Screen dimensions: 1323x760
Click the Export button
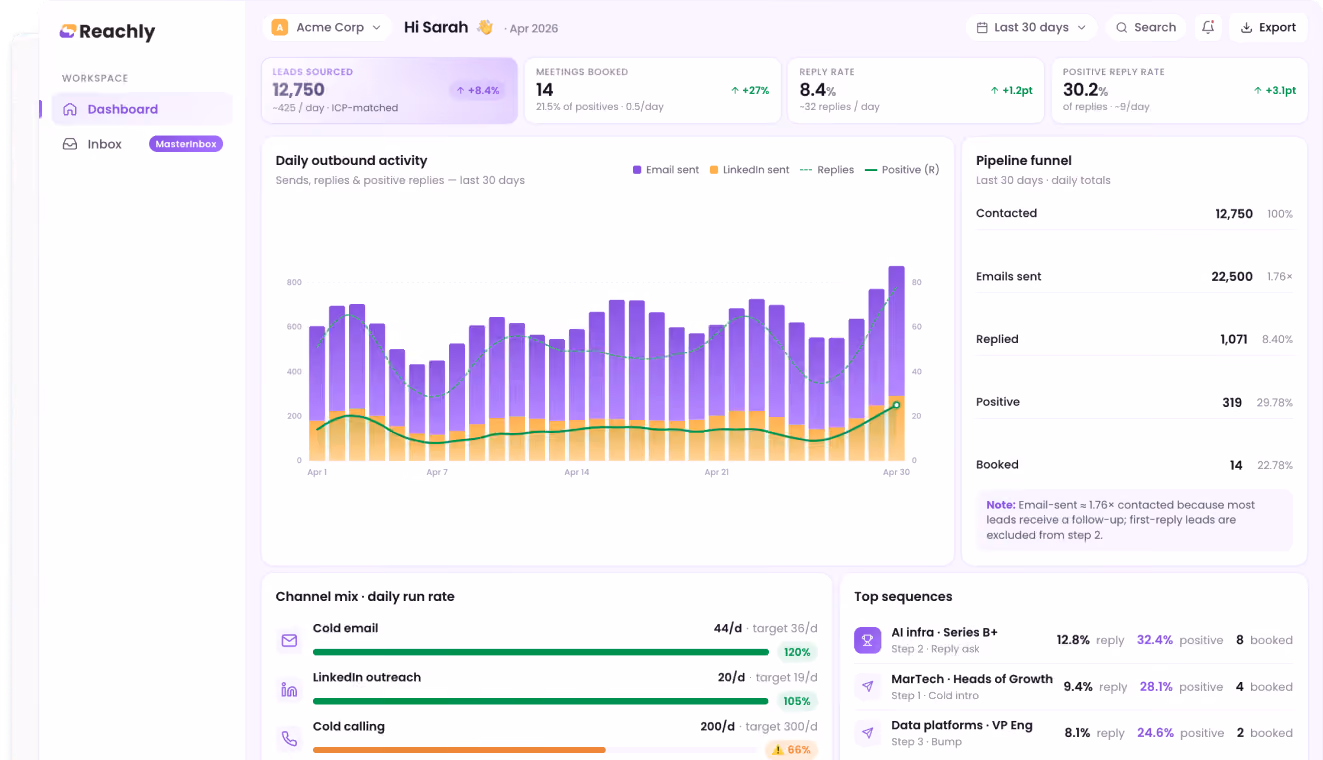tap(1268, 28)
